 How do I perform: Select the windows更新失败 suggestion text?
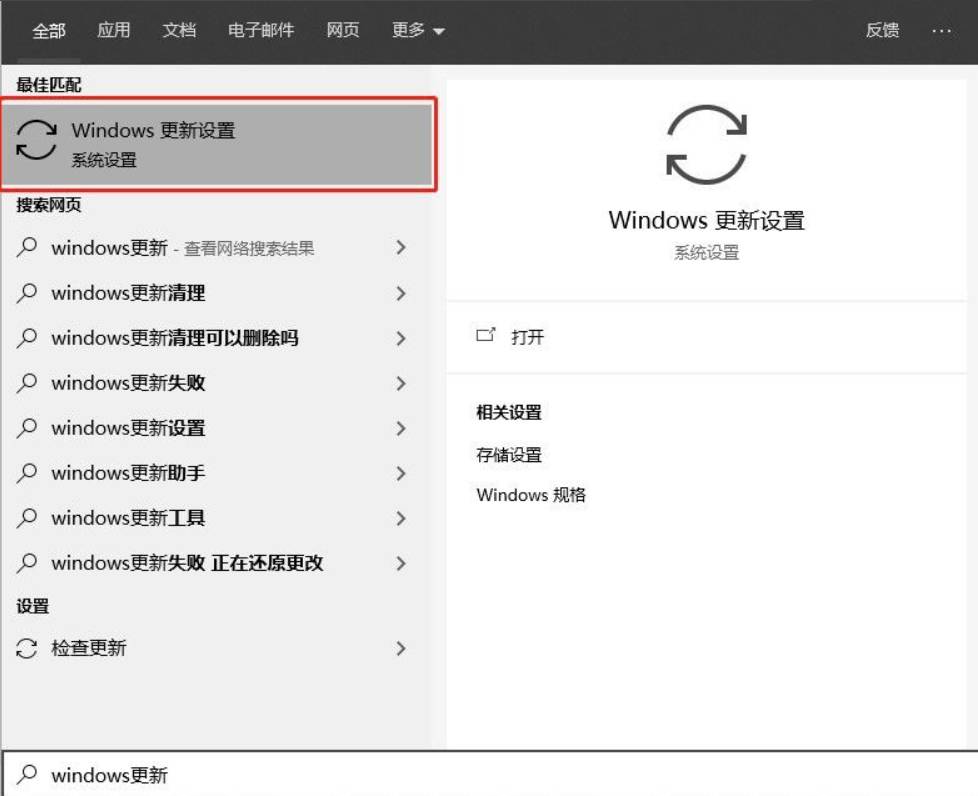[128, 382]
